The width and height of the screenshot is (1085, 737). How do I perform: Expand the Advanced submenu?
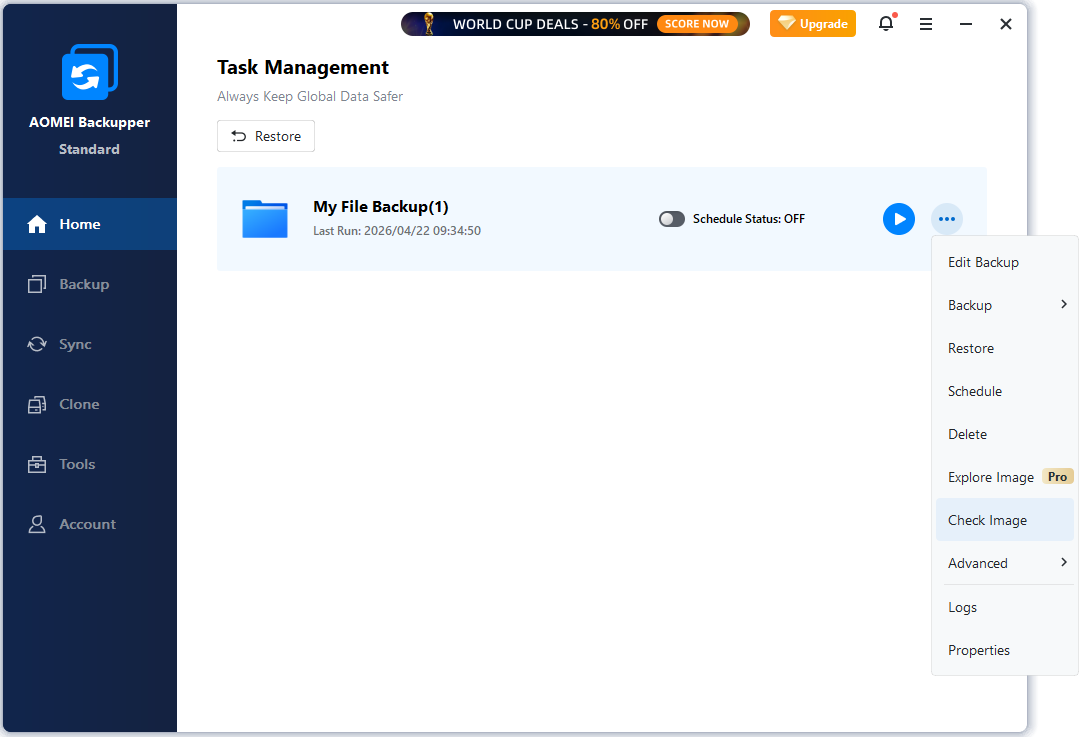(x=1005, y=563)
